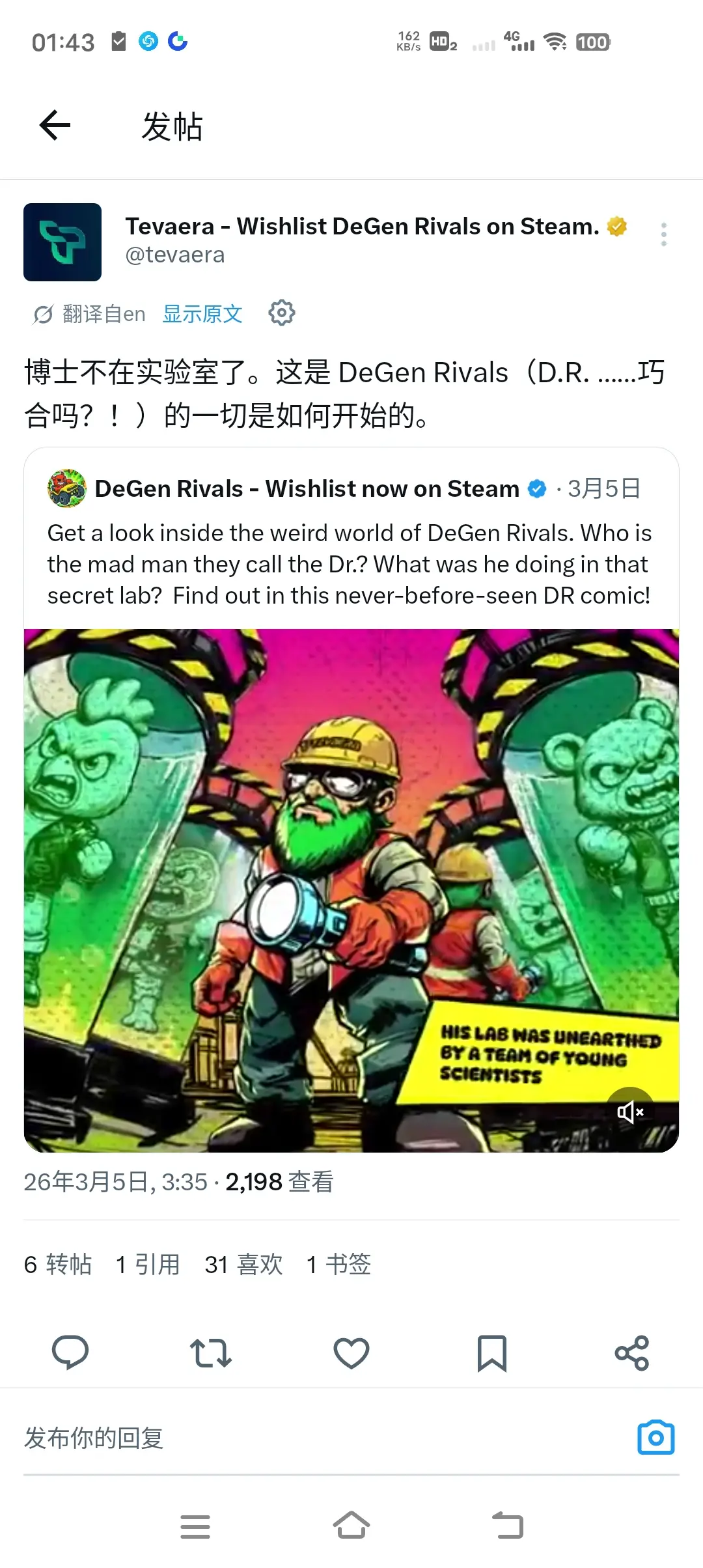Screen dimensions: 703x1568
Task: Tap the back arrow in the header
Action: point(55,125)
